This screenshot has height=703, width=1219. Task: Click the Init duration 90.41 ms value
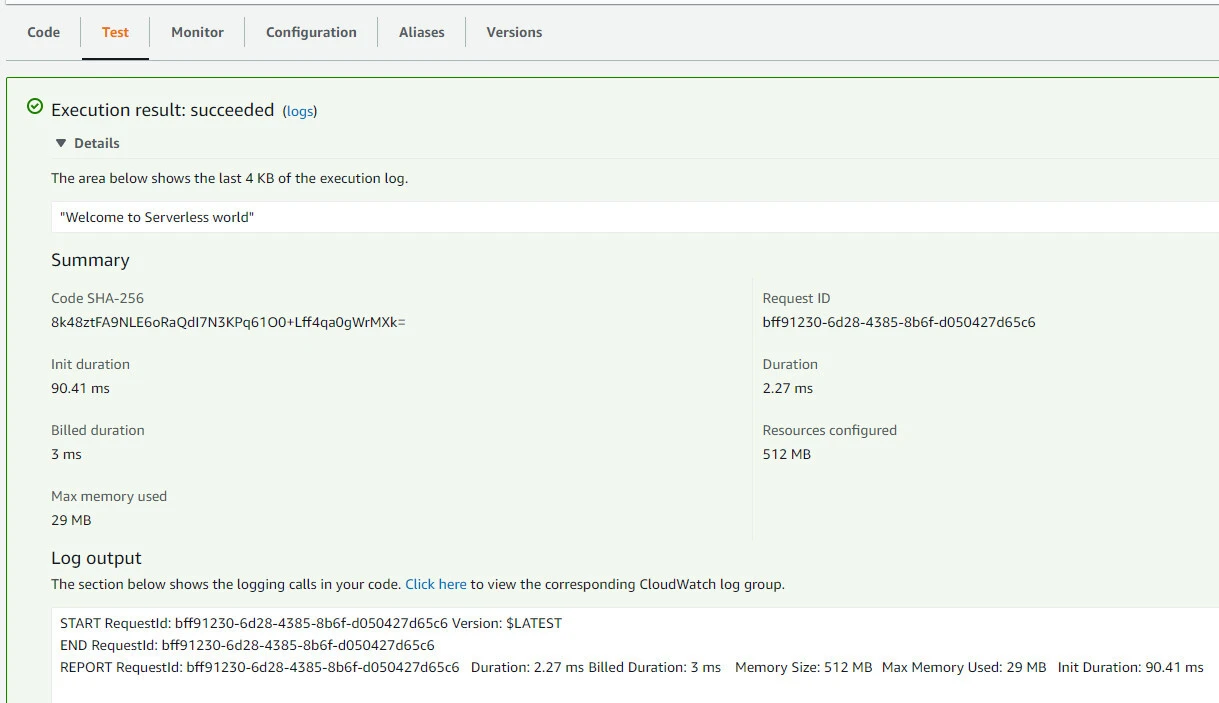point(80,388)
